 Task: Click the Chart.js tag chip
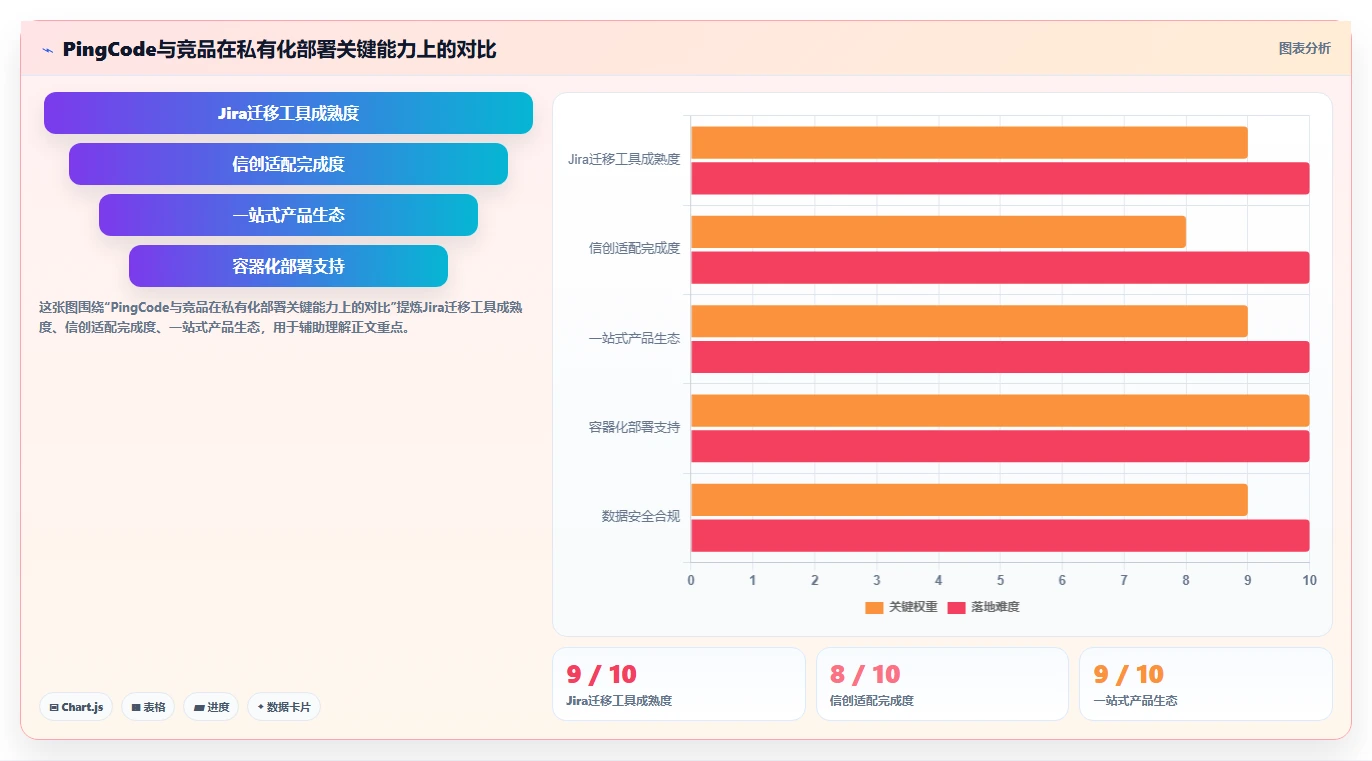click(76, 707)
